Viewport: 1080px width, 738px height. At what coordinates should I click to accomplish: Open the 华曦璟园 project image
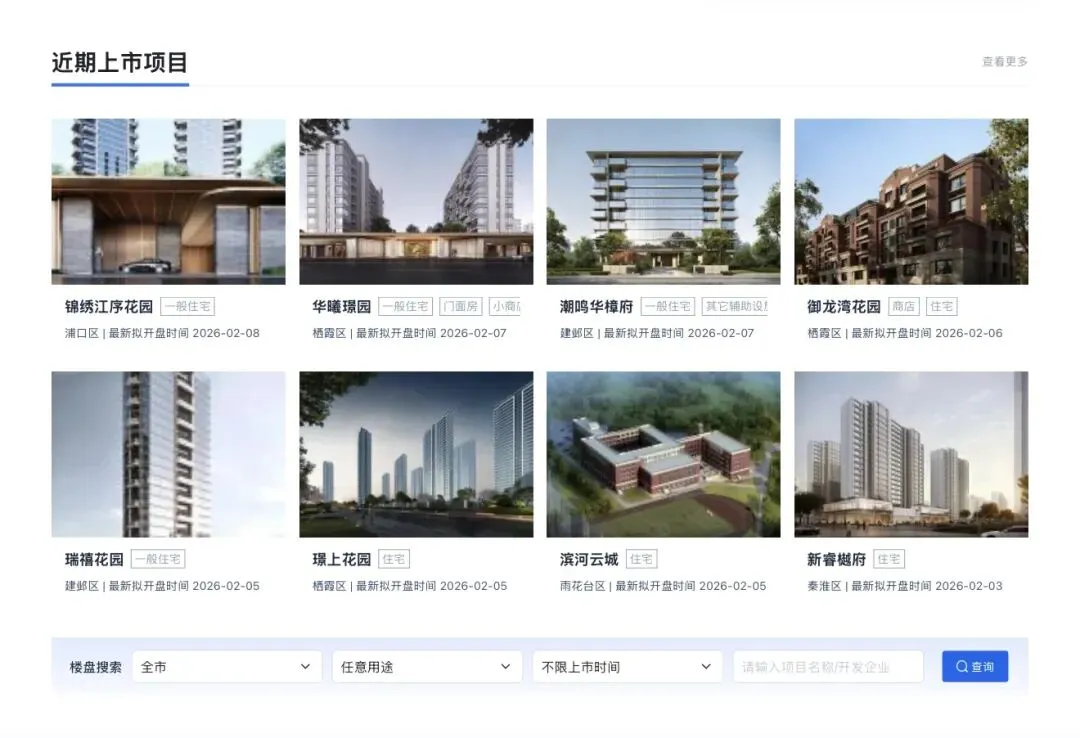pos(416,201)
